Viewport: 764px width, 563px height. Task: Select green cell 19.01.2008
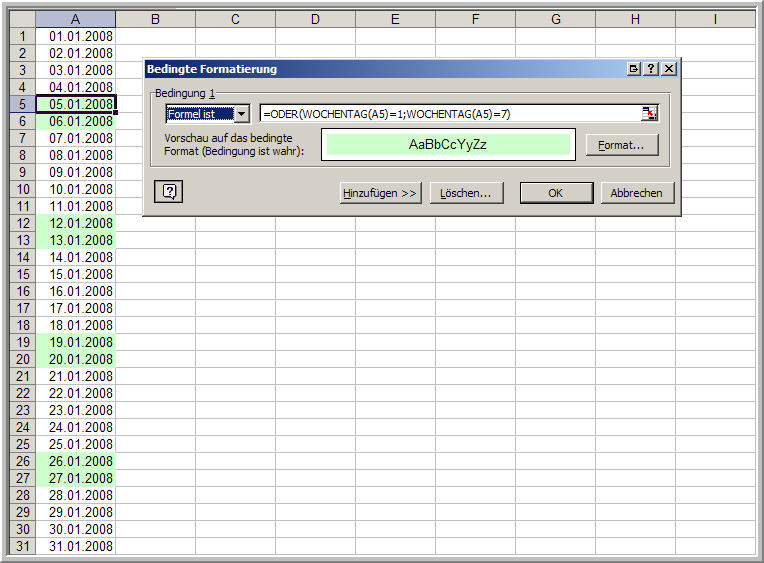tap(76, 342)
